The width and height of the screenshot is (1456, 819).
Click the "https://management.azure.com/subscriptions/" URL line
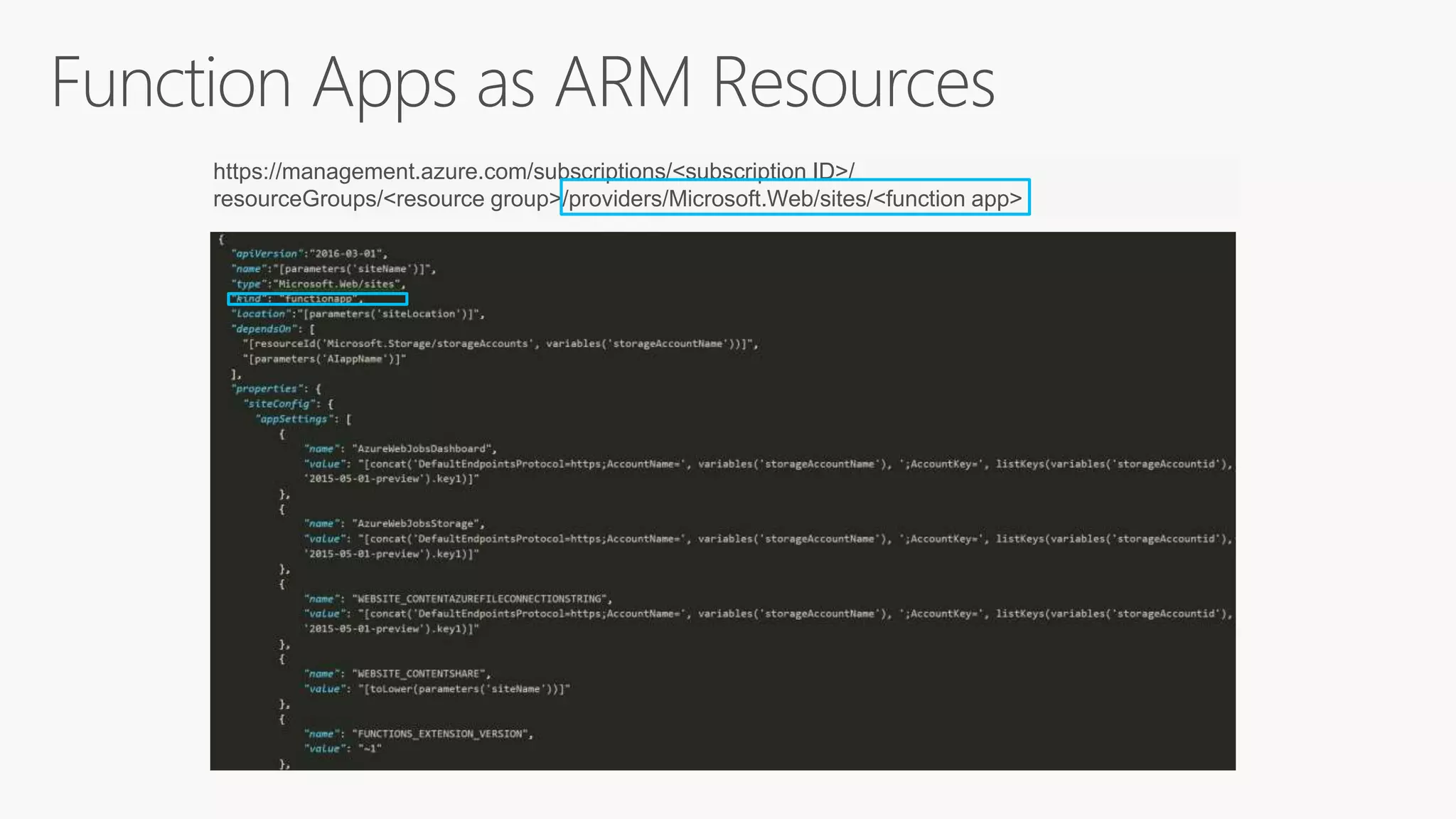(533, 171)
